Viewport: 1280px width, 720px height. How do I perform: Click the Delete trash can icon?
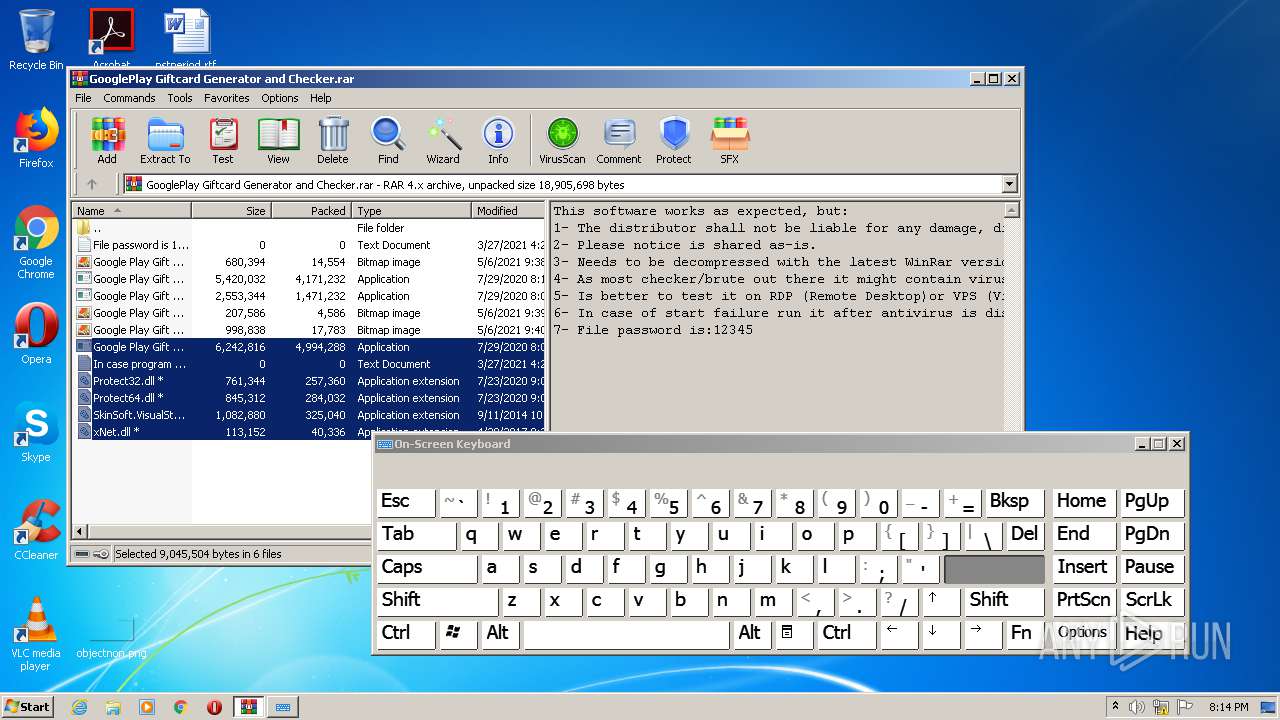pos(333,140)
